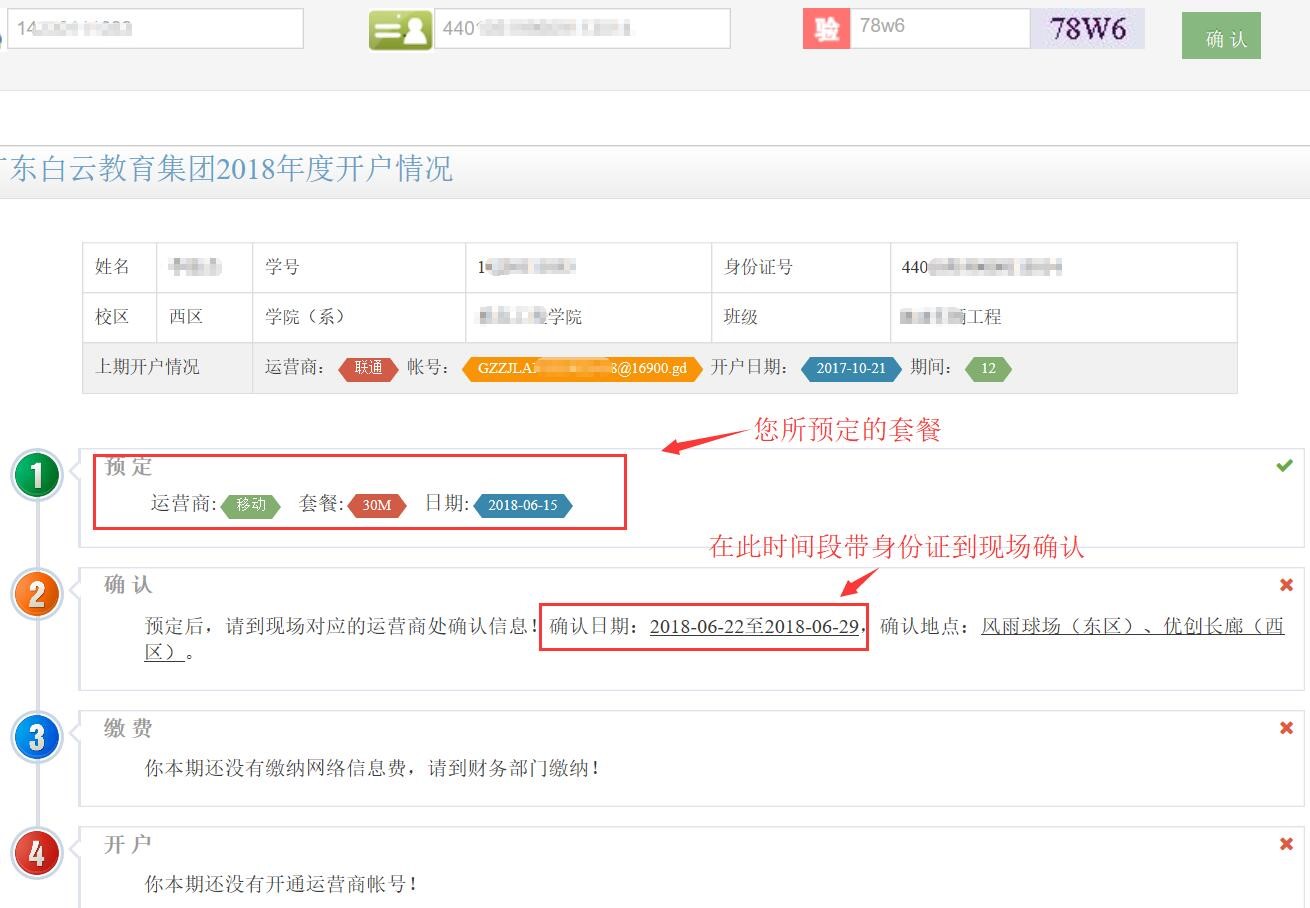Click the green ID card icon
1310x908 pixels.
[400, 30]
